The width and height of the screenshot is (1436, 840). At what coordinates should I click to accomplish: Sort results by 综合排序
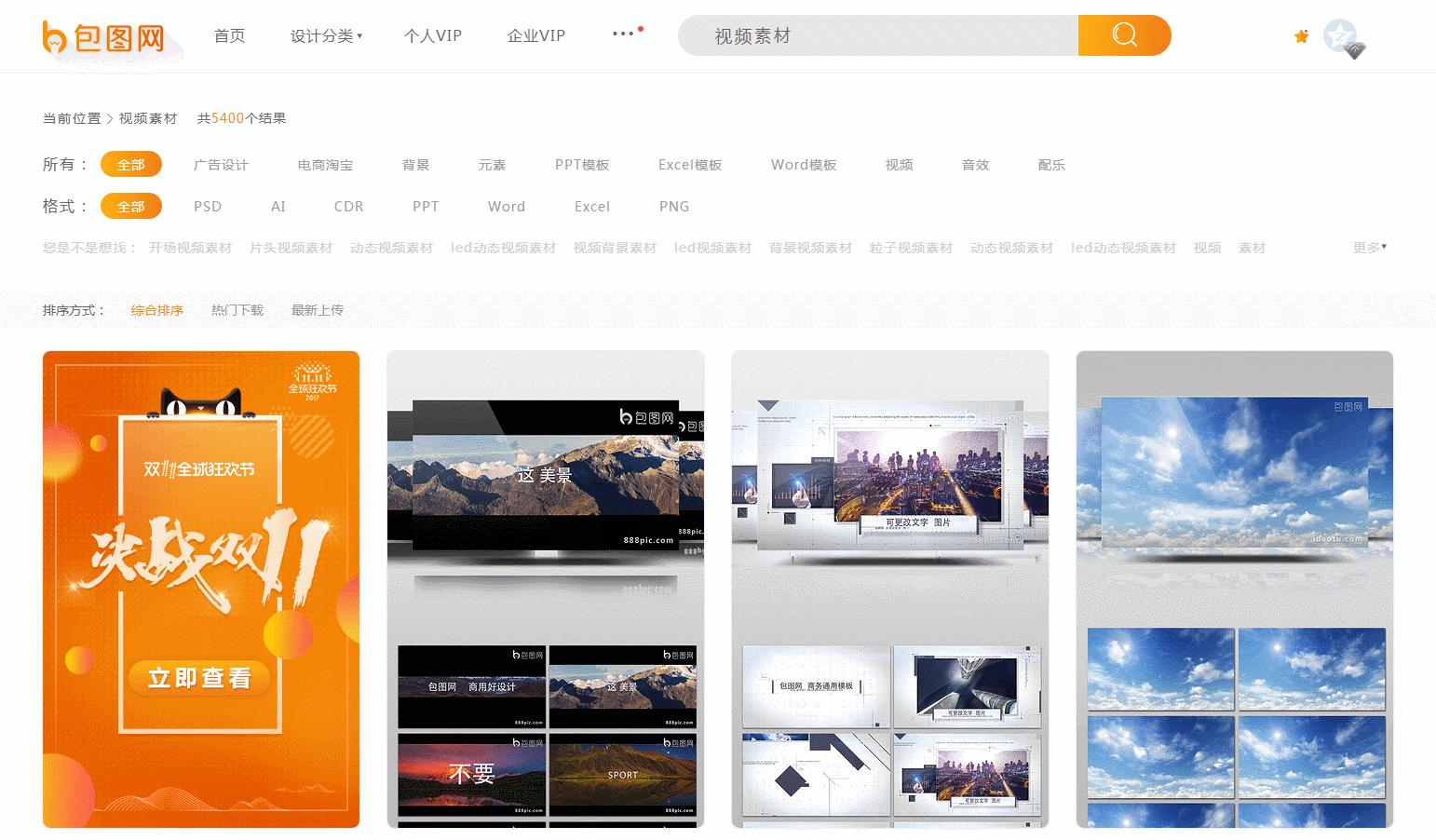pyautogui.click(x=156, y=310)
